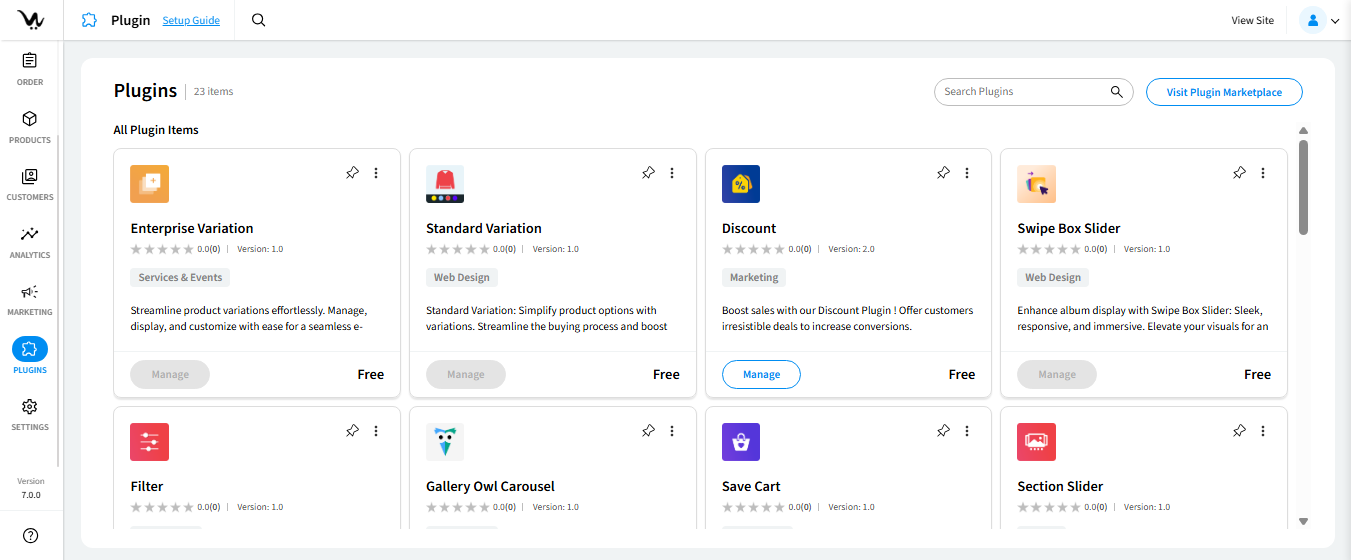Click View Site in top bar
The width and height of the screenshot is (1351, 560).
pyautogui.click(x=1252, y=20)
